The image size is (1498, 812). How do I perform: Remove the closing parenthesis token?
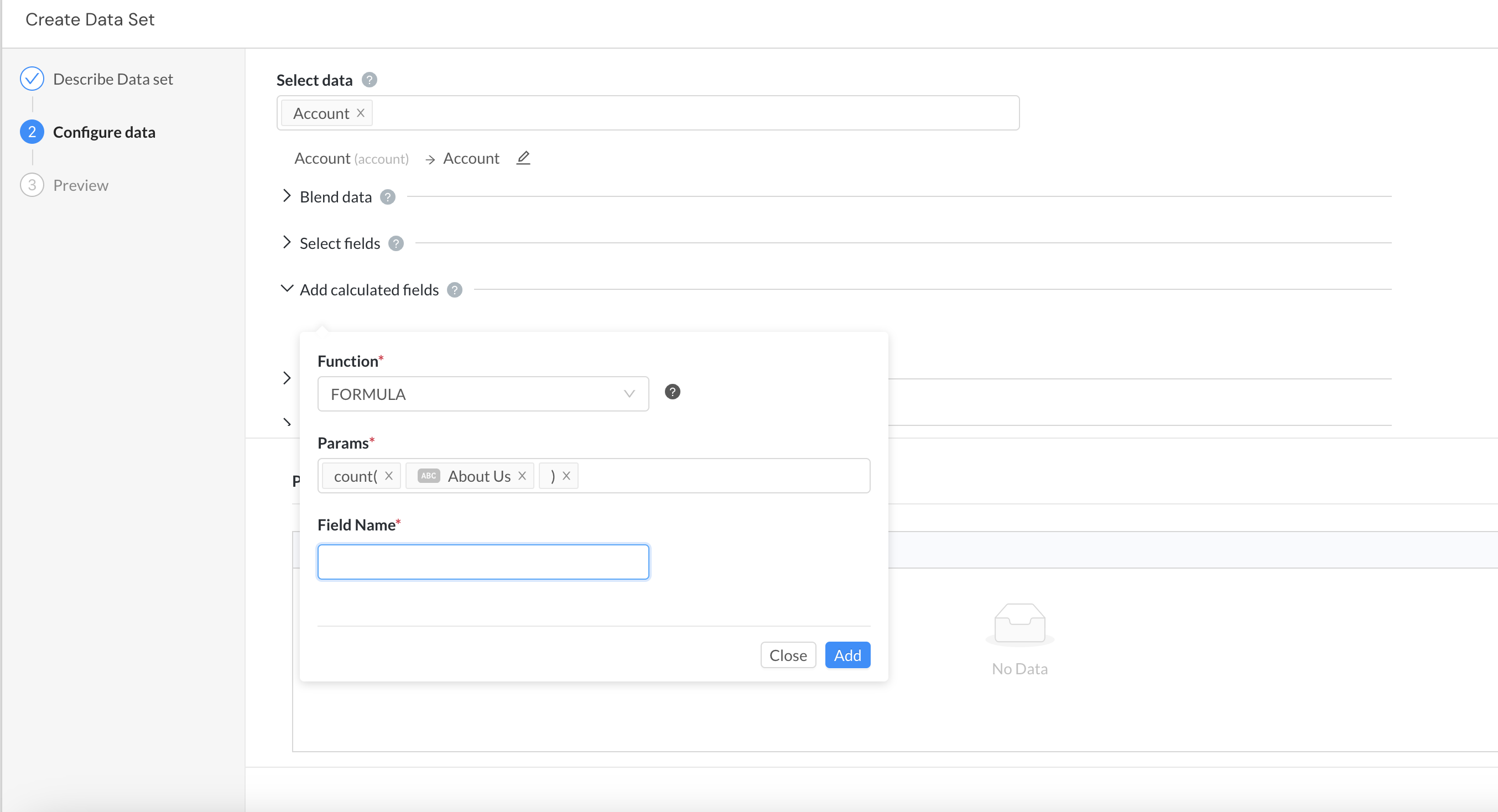click(x=566, y=476)
